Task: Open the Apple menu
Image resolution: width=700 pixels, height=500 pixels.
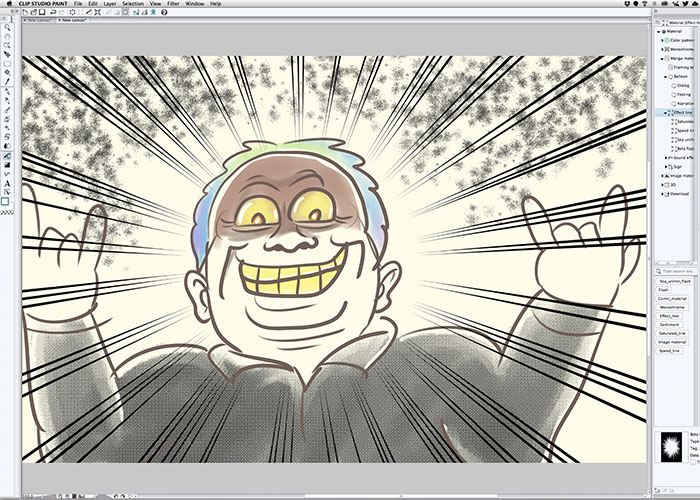Action: (x=10, y=4)
